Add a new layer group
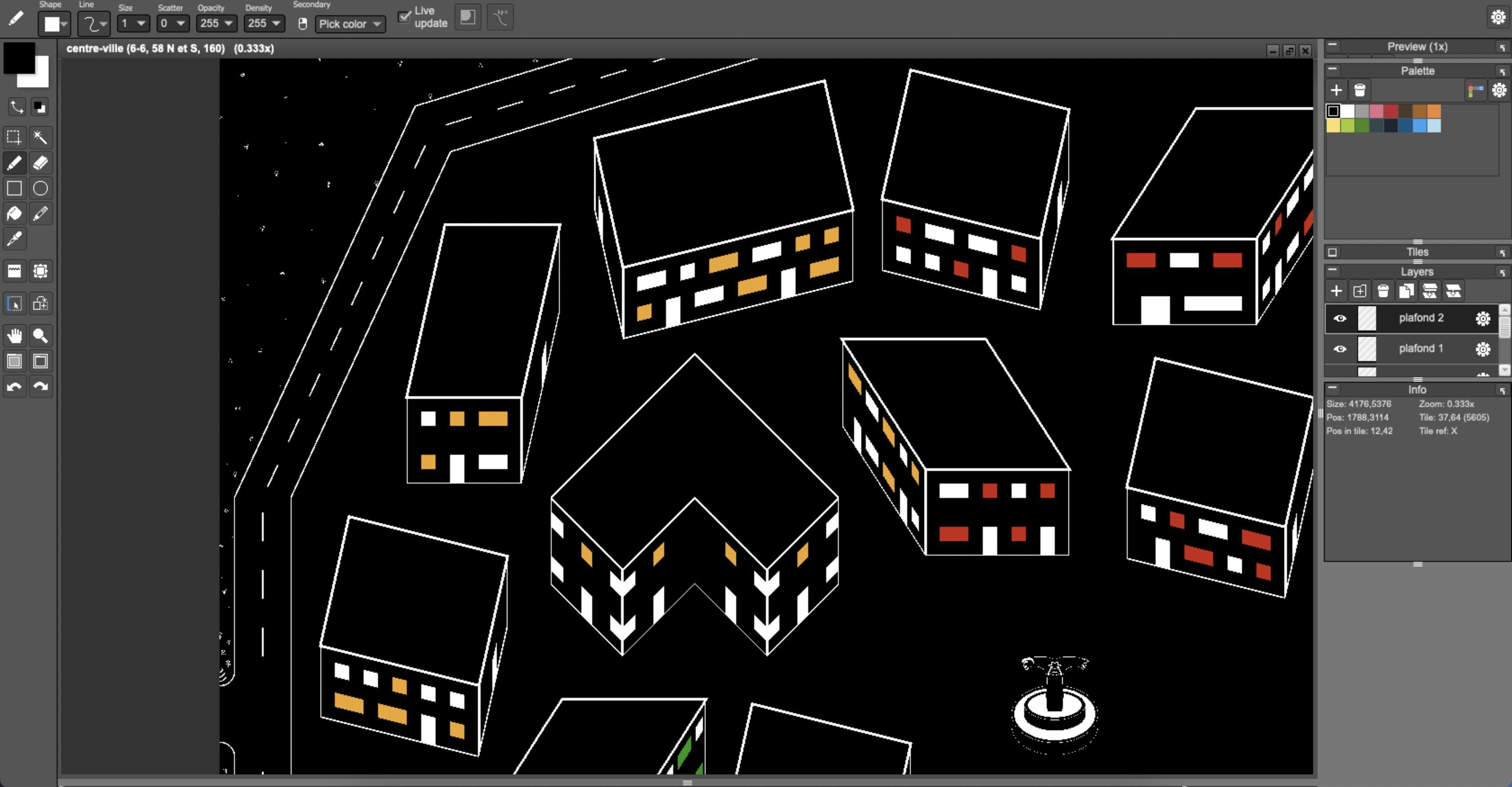Screen dimensions: 1512x787 click(x=1360, y=291)
